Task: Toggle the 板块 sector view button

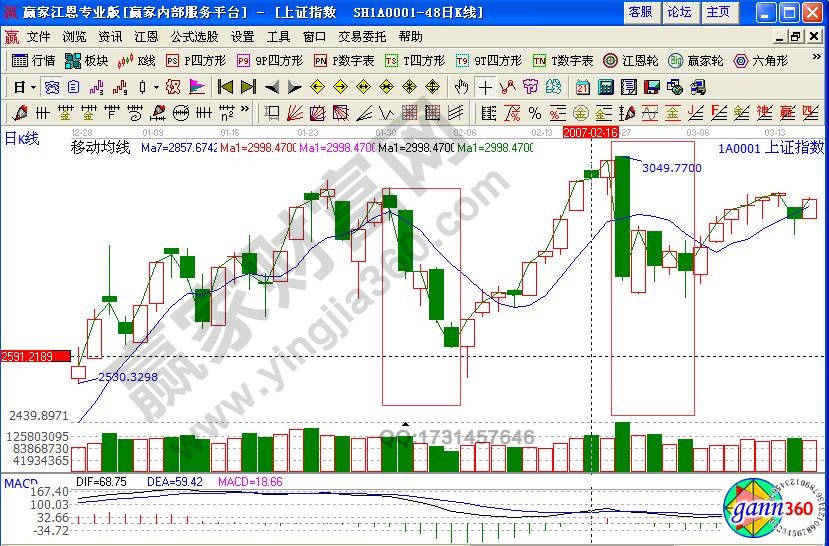Action: [87, 60]
